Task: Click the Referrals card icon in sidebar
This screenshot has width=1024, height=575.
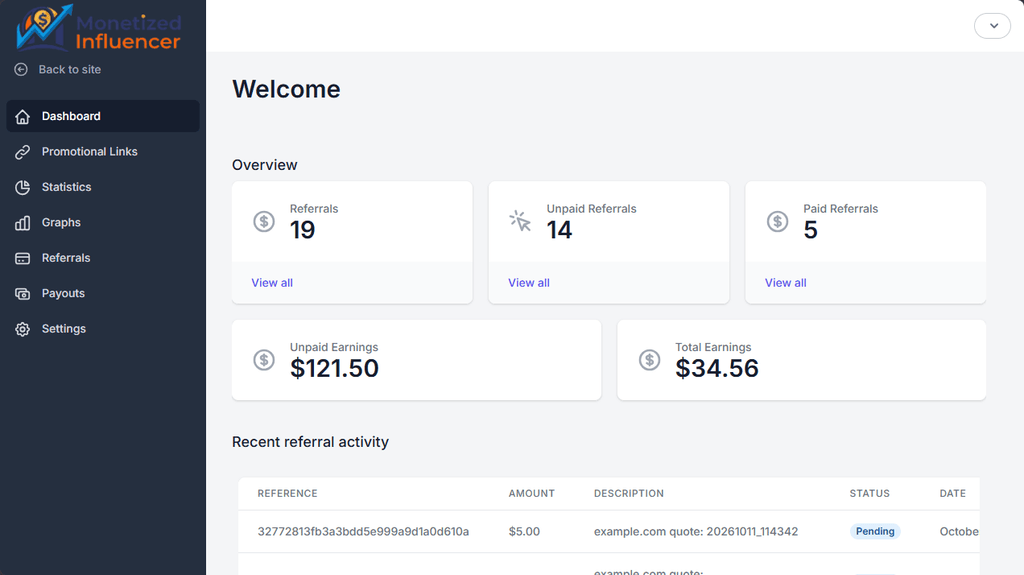Action: (23, 258)
